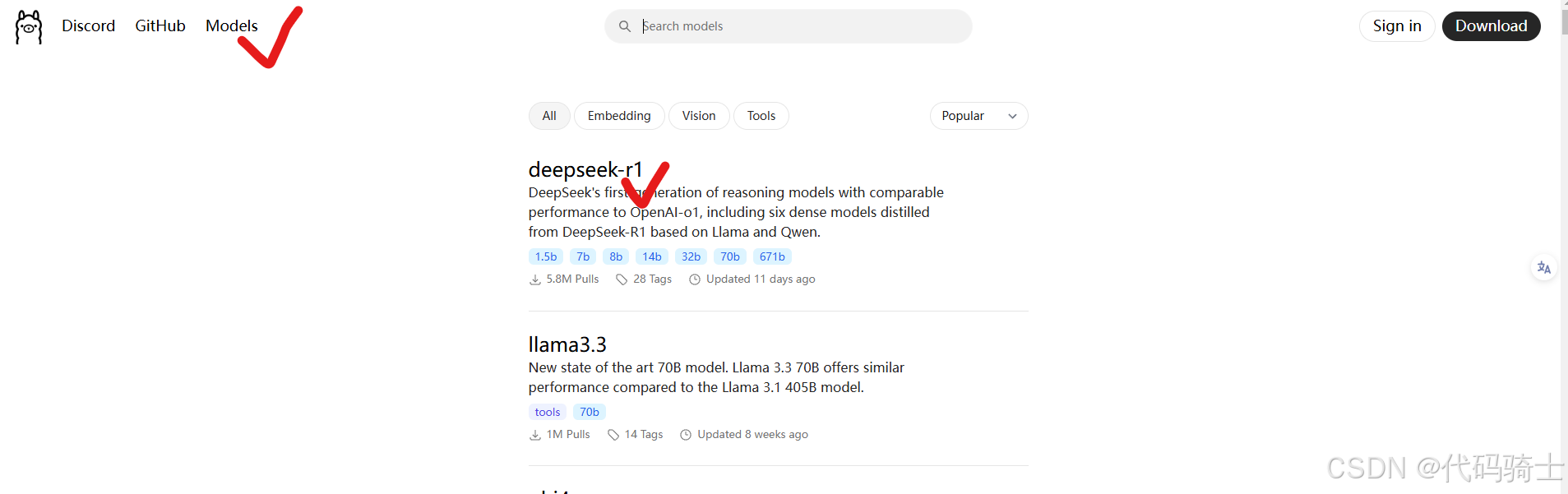
Task: Select the Tools filter tab
Action: 761,116
